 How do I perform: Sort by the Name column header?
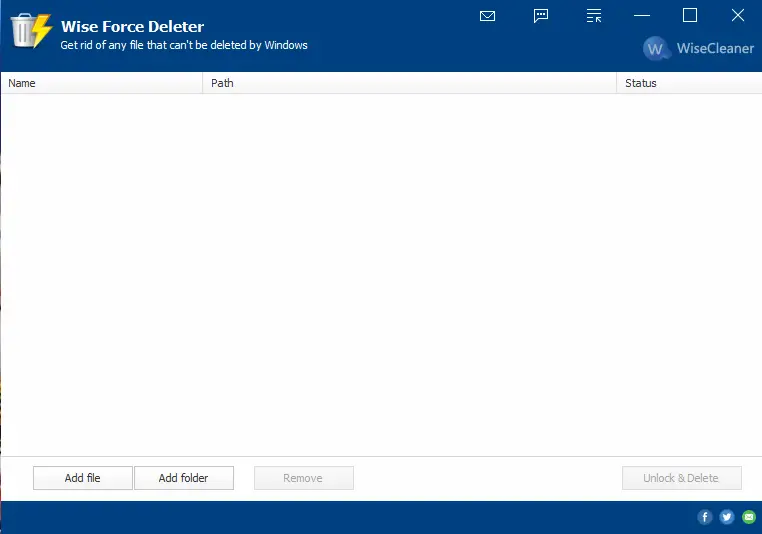tap(102, 83)
